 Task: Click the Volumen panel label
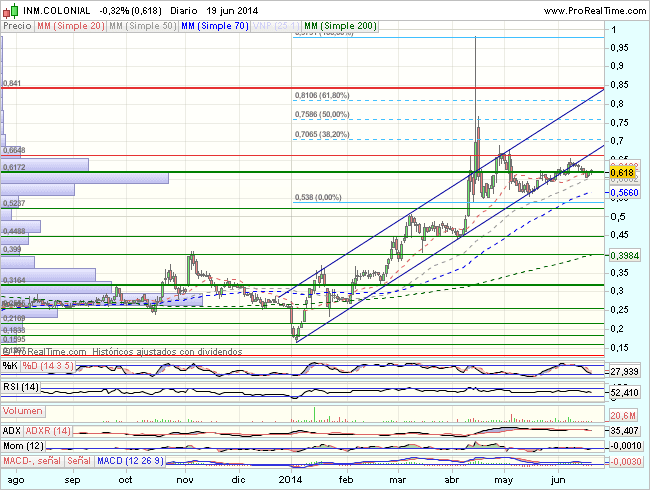(x=24, y=411)
